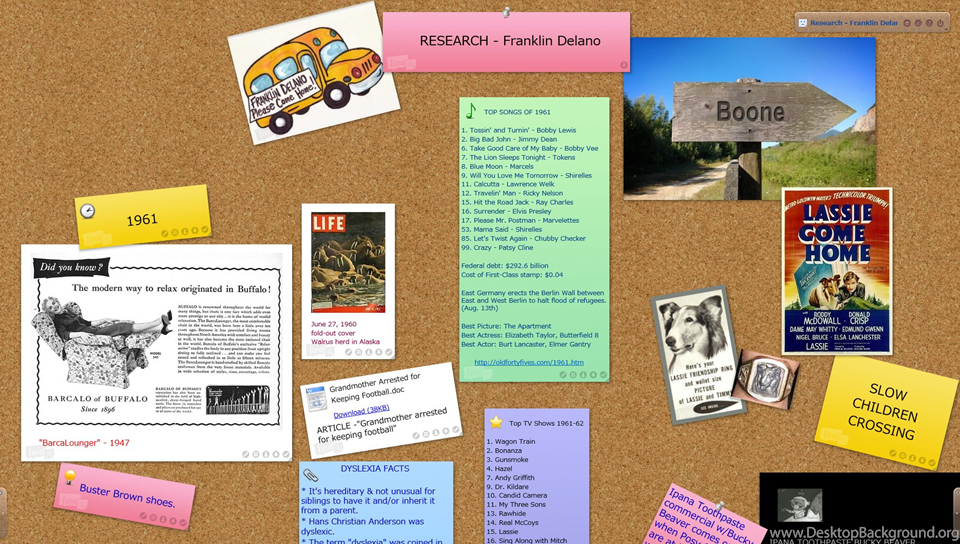Select the RESEARCH - Franklin Delano header note
The image size is (960, 544).
coord(506,42)
